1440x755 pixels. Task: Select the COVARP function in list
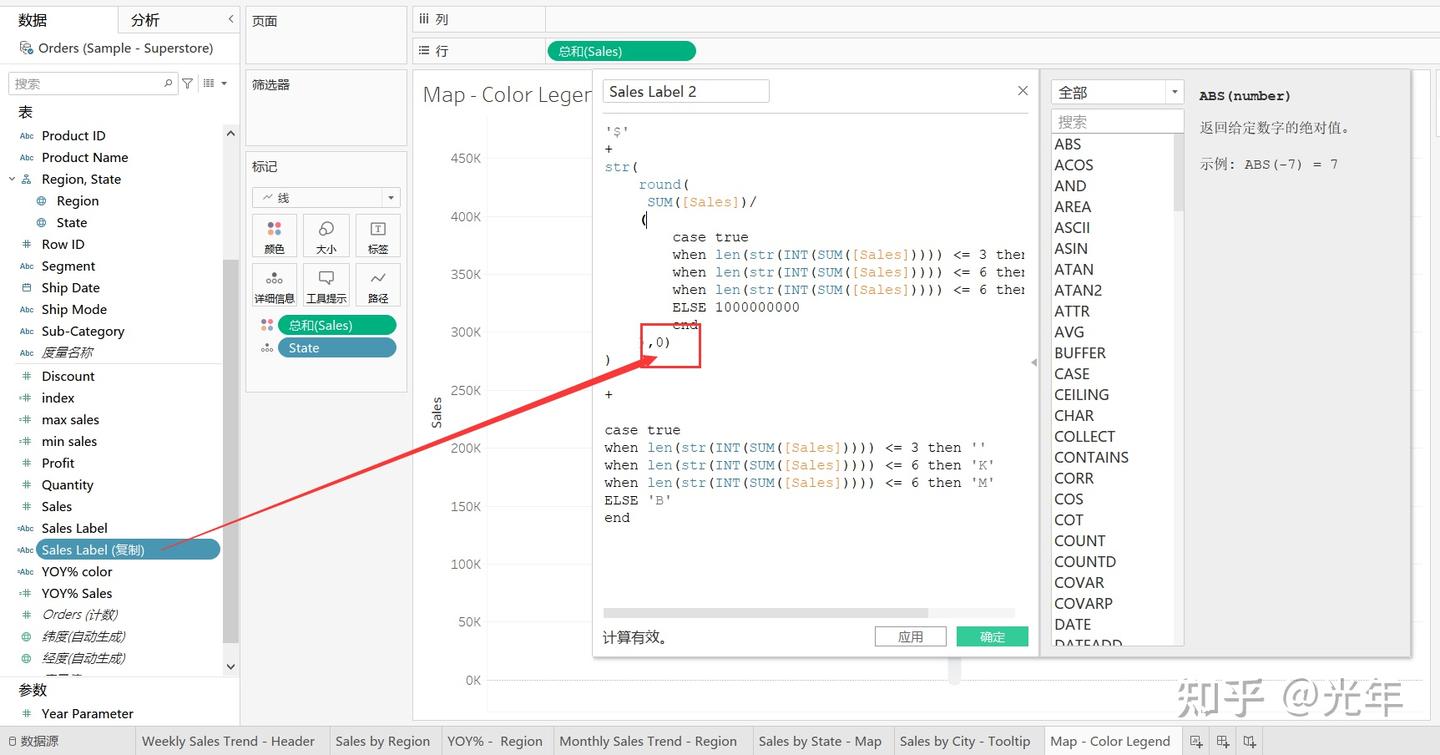[x=1083, y=603]
